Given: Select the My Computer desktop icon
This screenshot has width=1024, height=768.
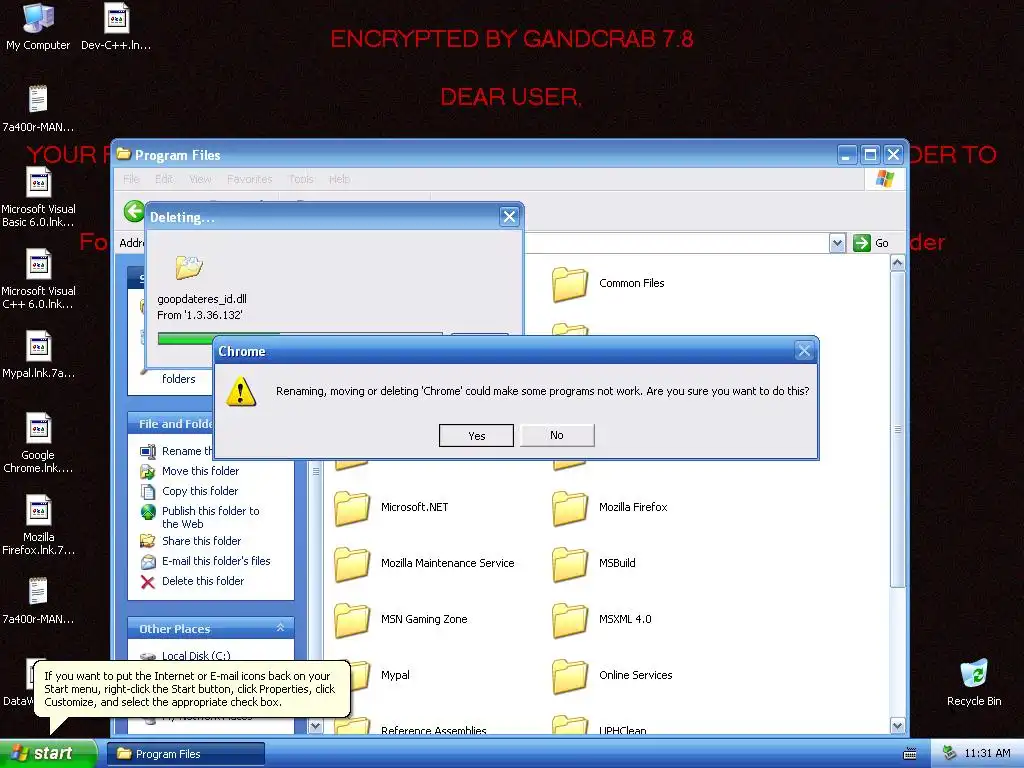Looking at the screenshot, I should click(x=38, y=27).
